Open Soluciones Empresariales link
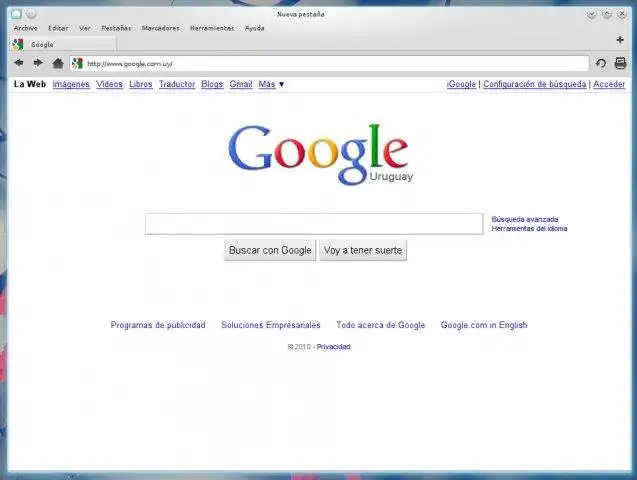The height and width of the screenshot is (480, 637). (x=271, y=325)
